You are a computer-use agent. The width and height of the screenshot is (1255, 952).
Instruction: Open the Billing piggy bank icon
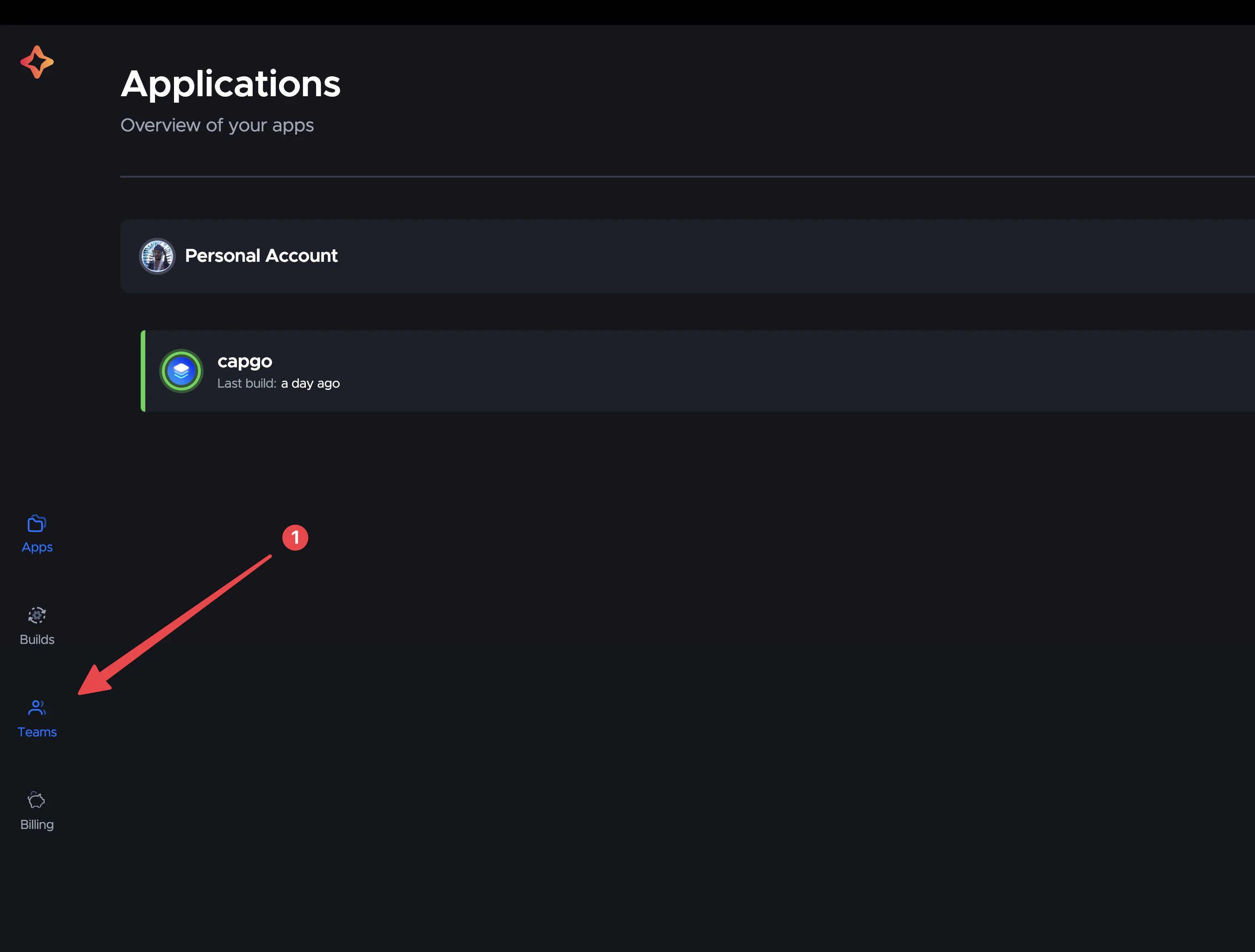37,800
